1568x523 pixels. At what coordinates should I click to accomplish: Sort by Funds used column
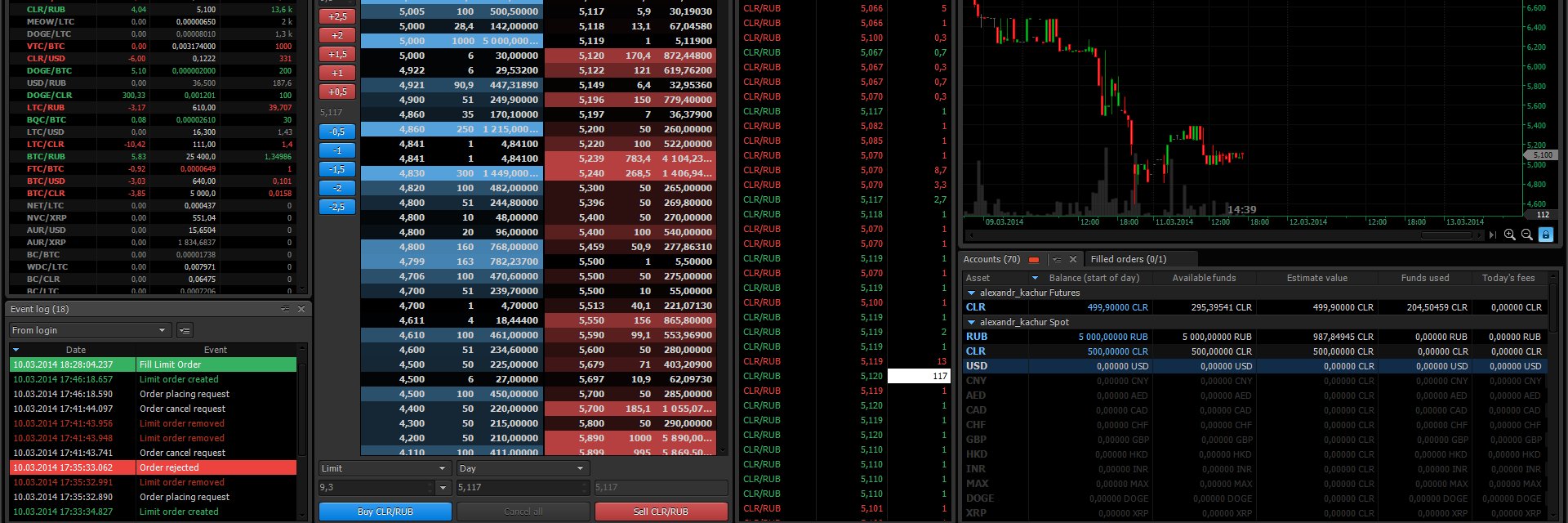coord(1424,278)
